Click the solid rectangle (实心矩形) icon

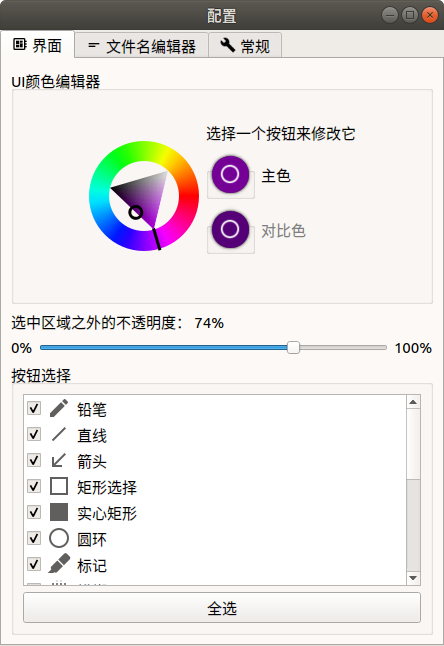59,512
